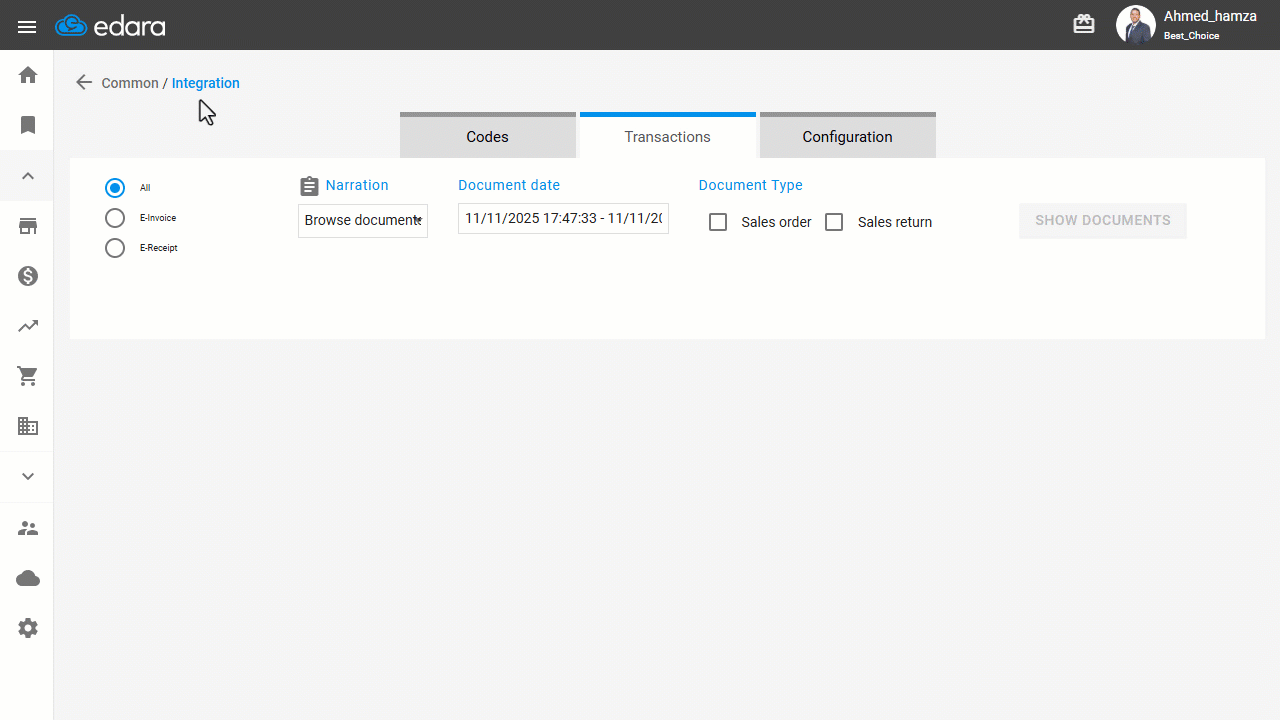Open the bookmark icon in sidebar

(28, 125)
